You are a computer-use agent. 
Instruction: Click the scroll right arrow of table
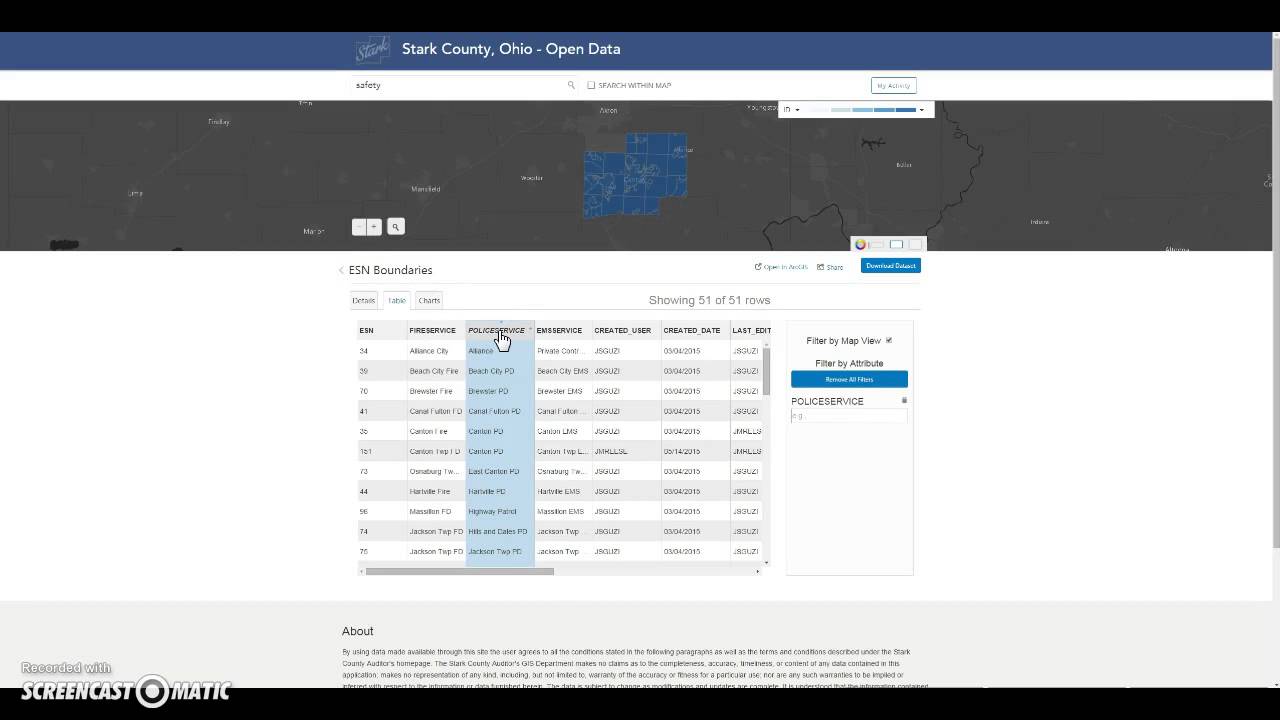click(757, 571)
